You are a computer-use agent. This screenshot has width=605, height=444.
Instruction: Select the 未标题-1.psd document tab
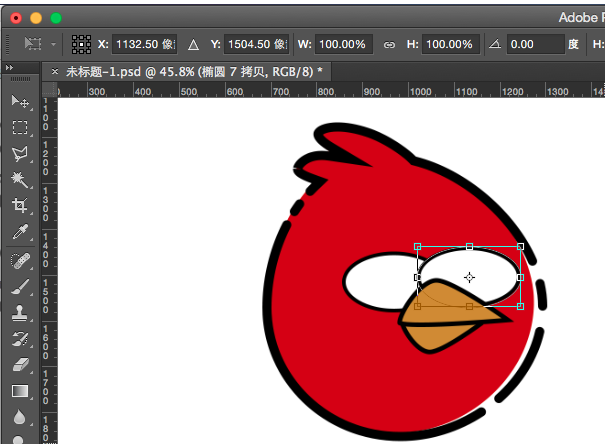pos(186,72)
